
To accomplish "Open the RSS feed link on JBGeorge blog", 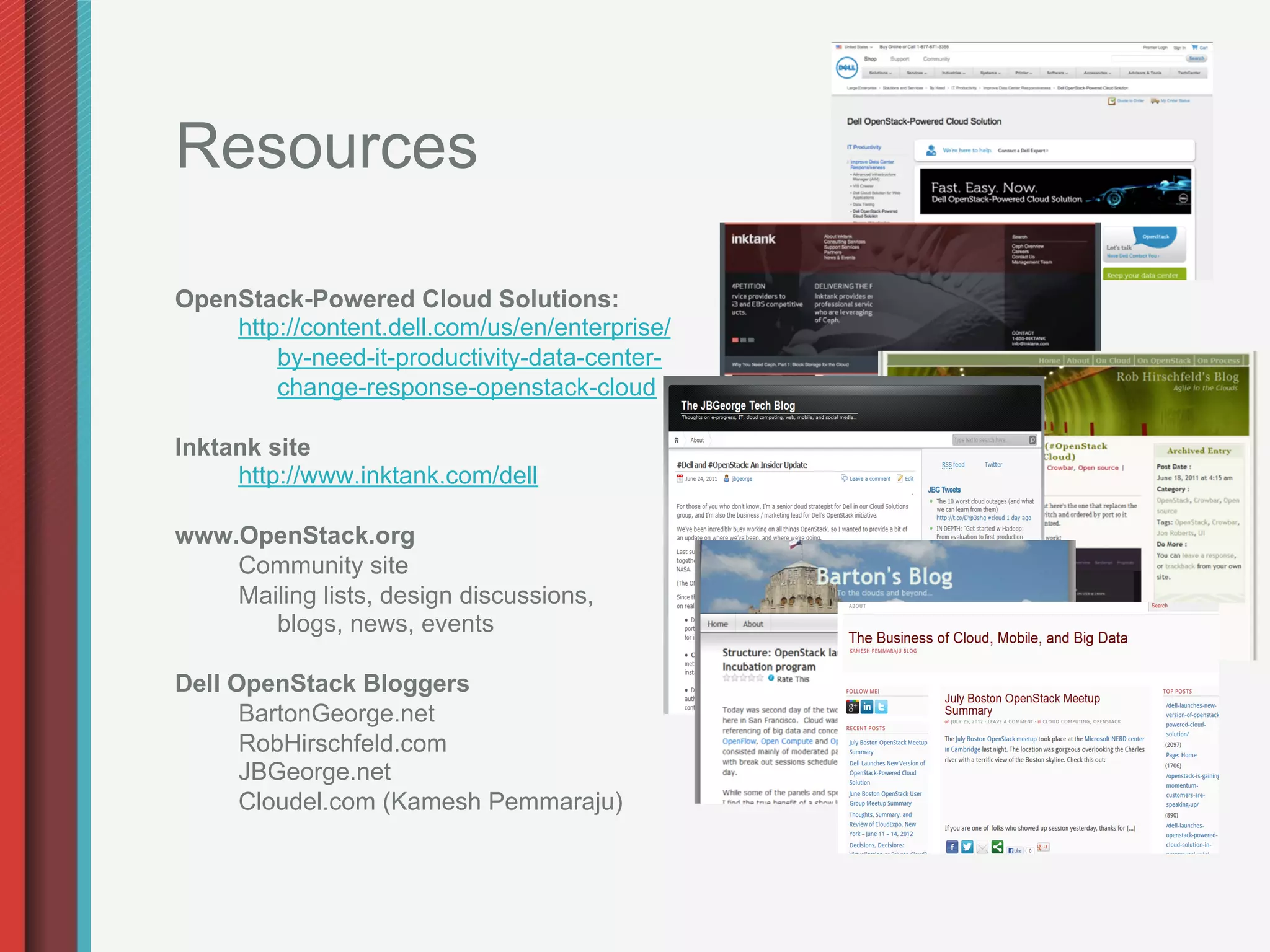I will click(953, 465).
